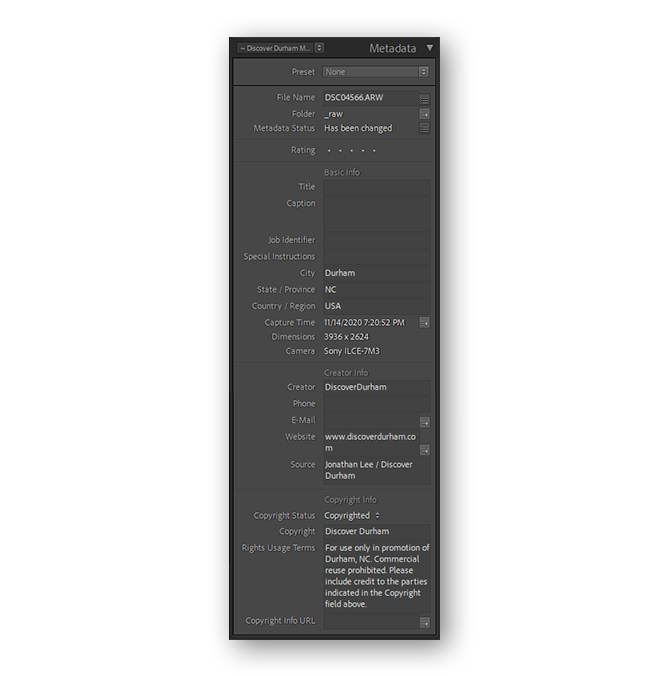Click into the empty Phone field
Screen dimensions: 668x676
[376, 404]
